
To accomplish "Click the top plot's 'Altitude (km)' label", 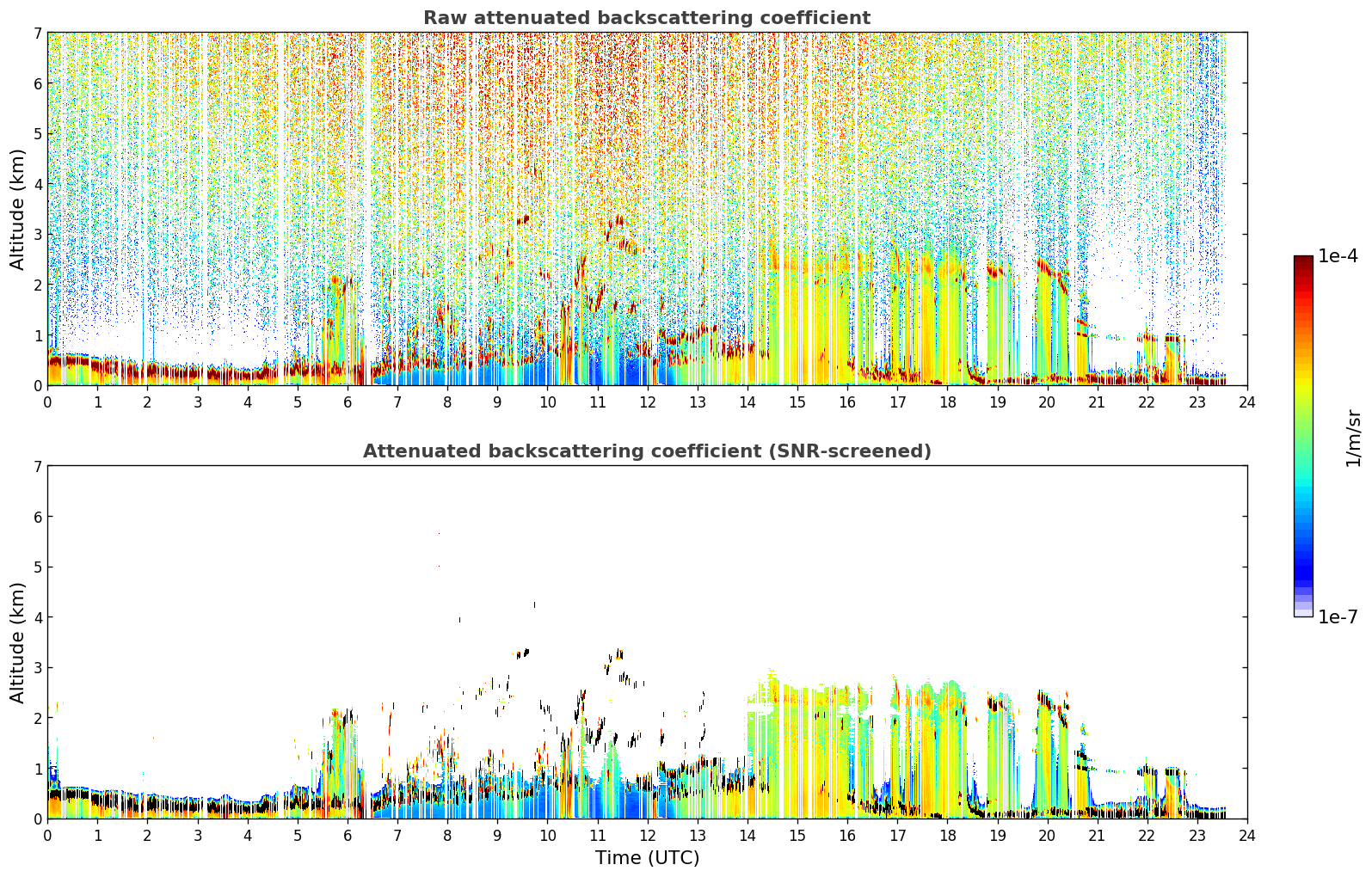I will (x=18, y=209).
